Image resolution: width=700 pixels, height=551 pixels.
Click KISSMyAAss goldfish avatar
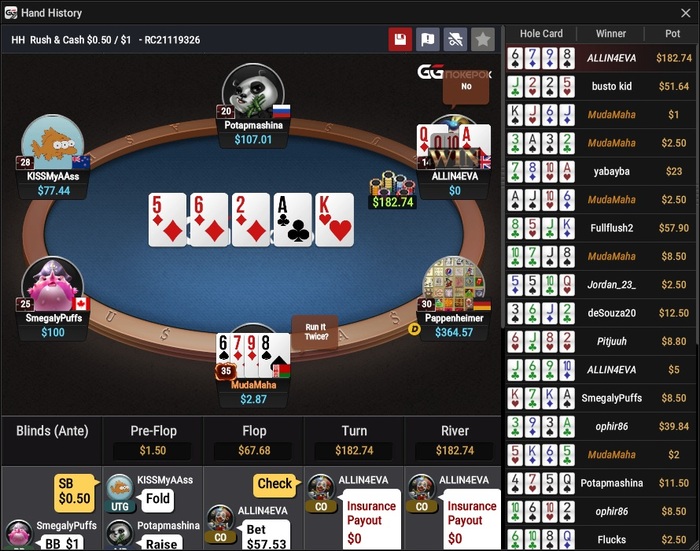(53, 142)
